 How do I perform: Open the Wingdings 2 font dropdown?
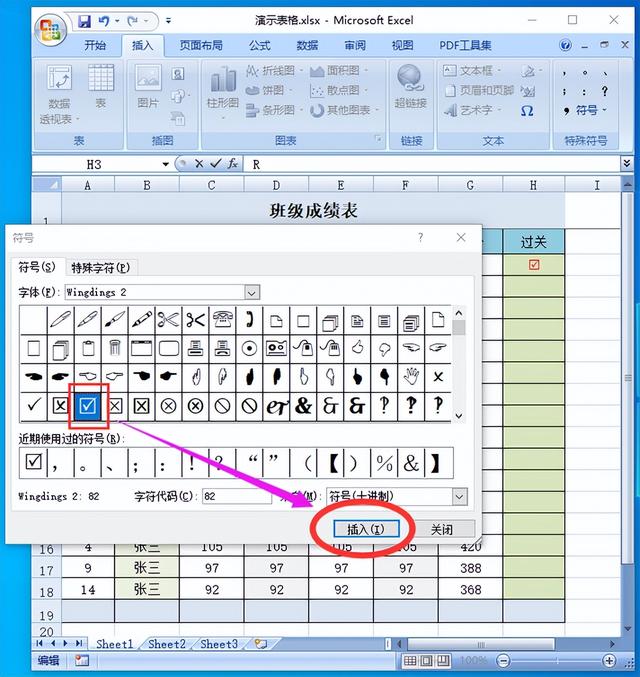(x=252, y=293)
